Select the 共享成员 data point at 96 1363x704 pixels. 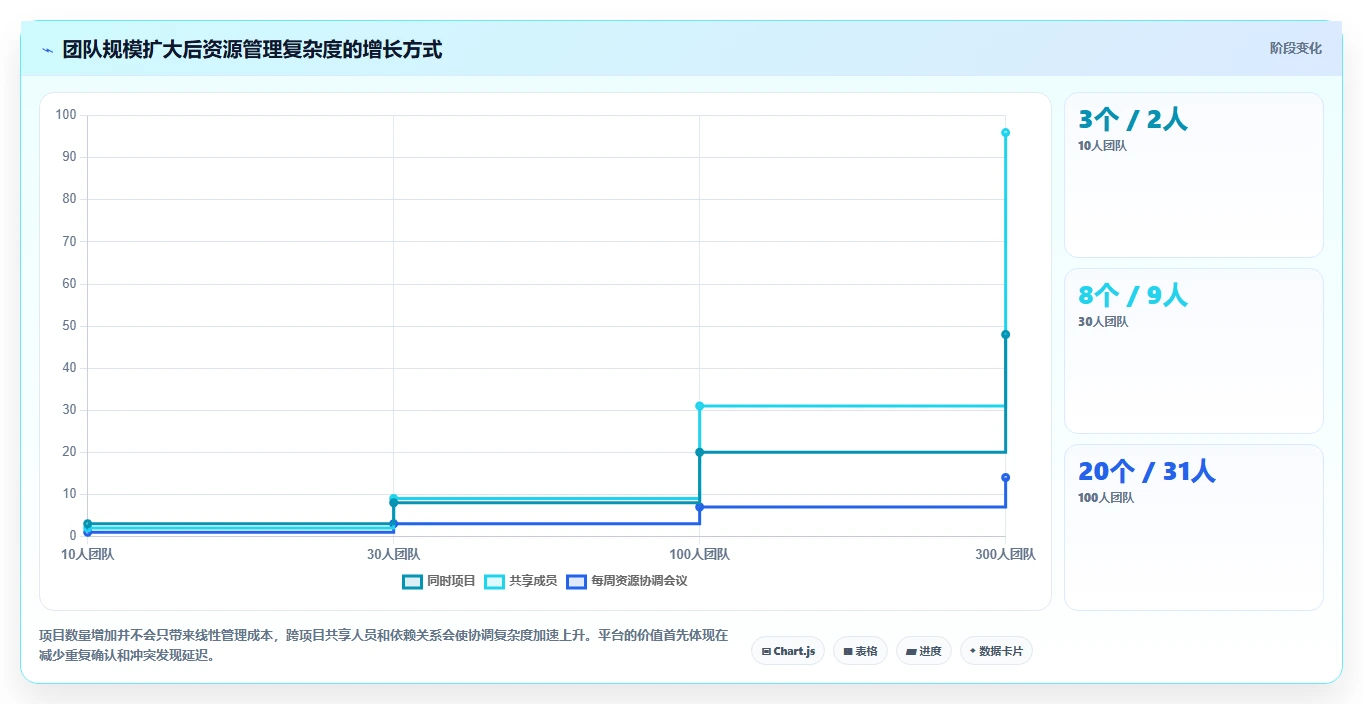pyautogui.click(x=1005, y=132)
